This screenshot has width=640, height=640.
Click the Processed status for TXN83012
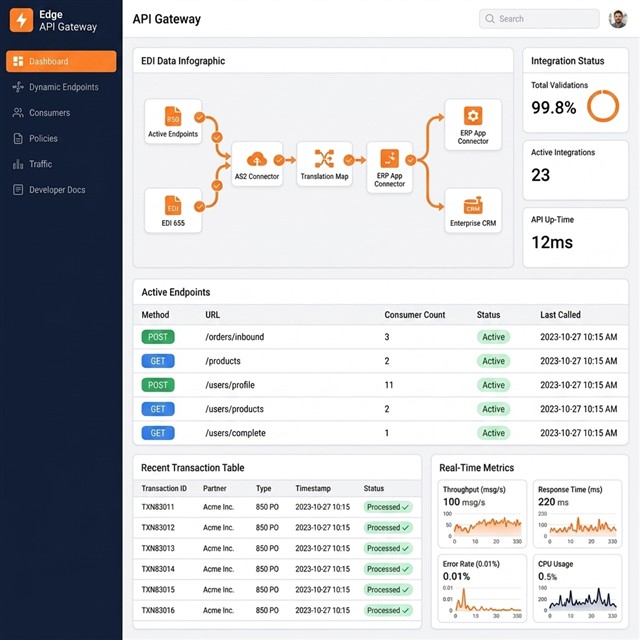(388, 528)
